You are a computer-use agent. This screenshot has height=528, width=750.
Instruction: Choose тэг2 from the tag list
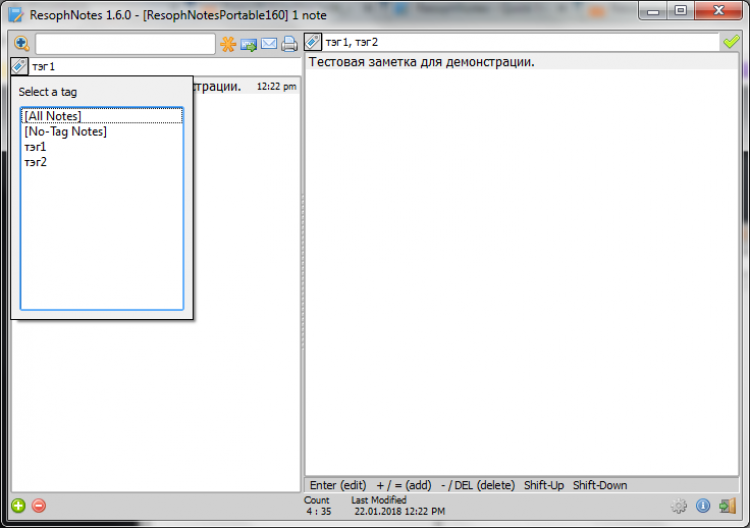tap(101, 162)
